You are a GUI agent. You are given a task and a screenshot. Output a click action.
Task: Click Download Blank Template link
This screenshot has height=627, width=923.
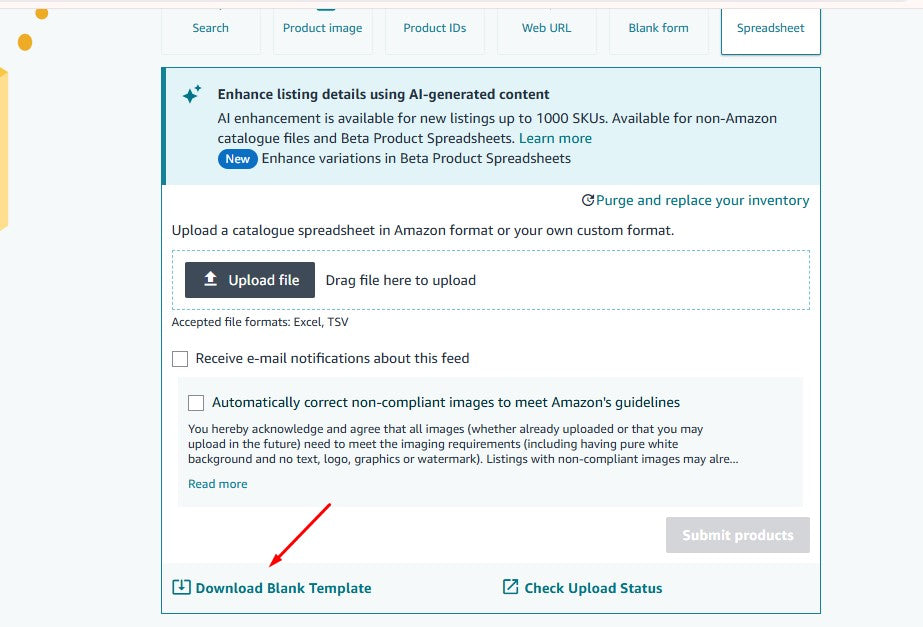283,588
